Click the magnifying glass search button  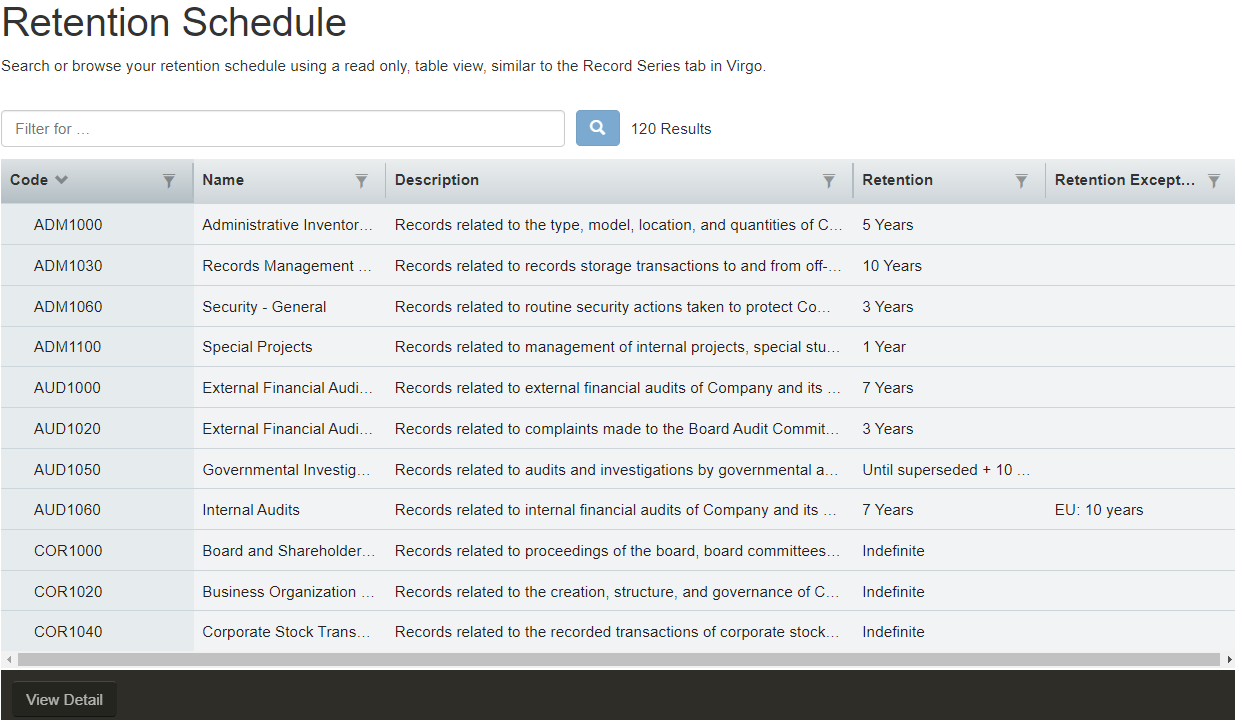(597, 128)
